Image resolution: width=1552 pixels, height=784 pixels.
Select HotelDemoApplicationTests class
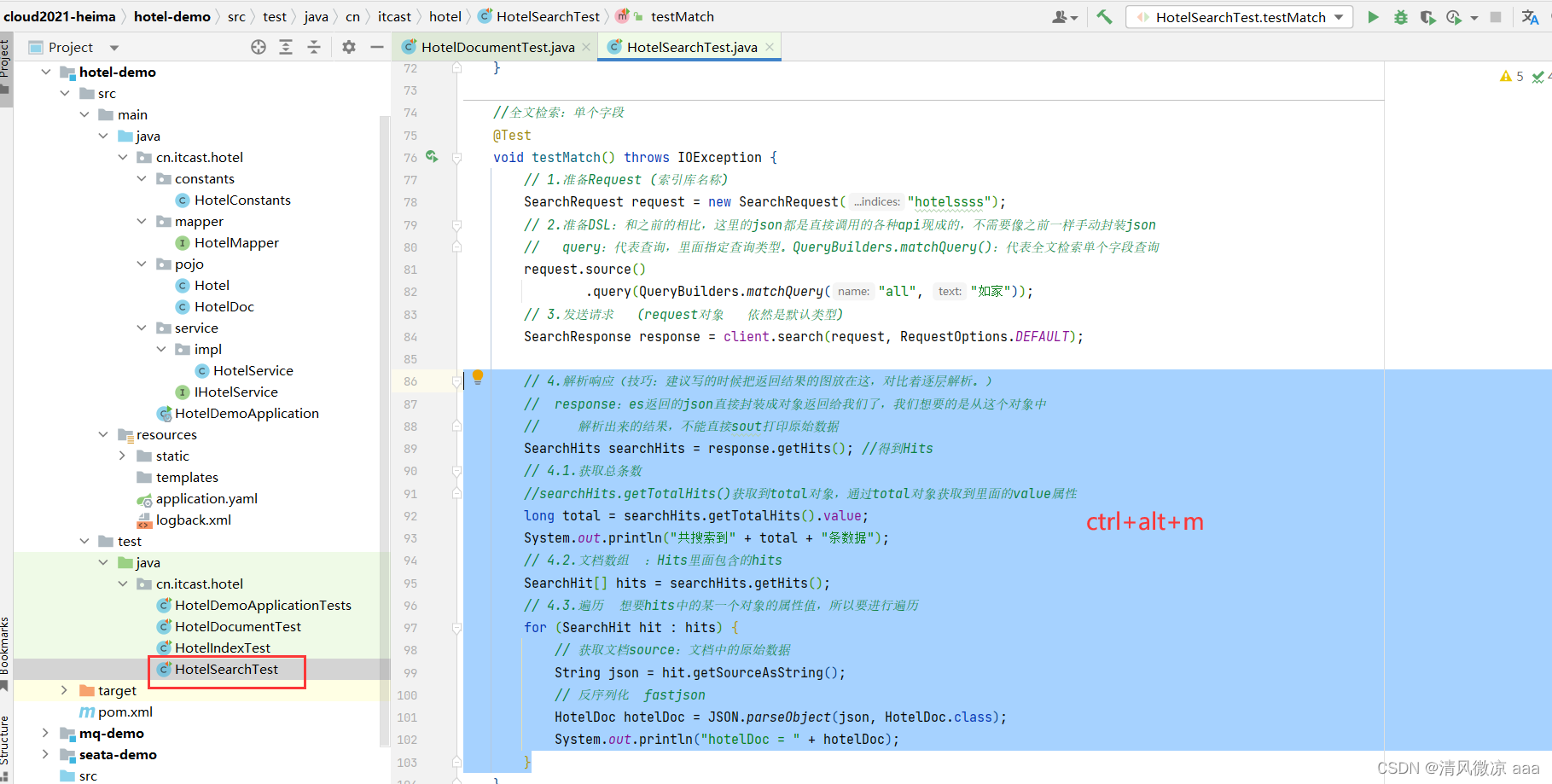click(x=254, y=605)
